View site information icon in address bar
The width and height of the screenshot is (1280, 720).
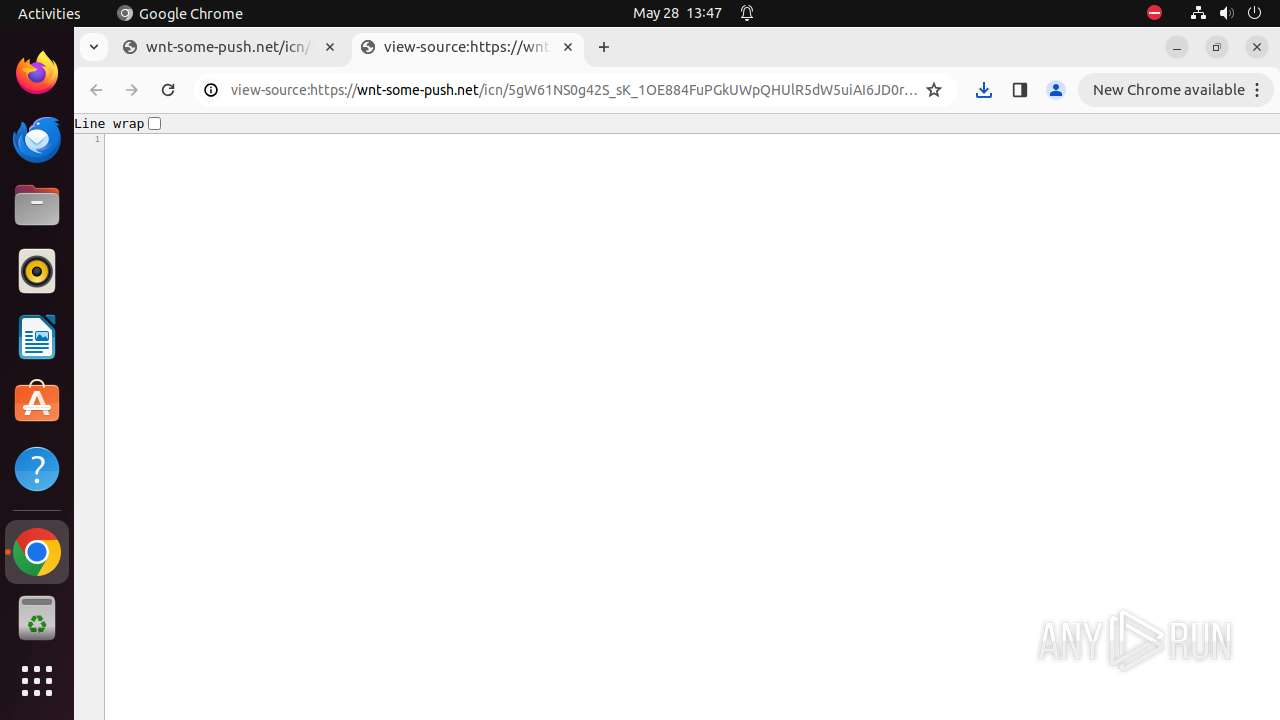(x=211, y=90)
